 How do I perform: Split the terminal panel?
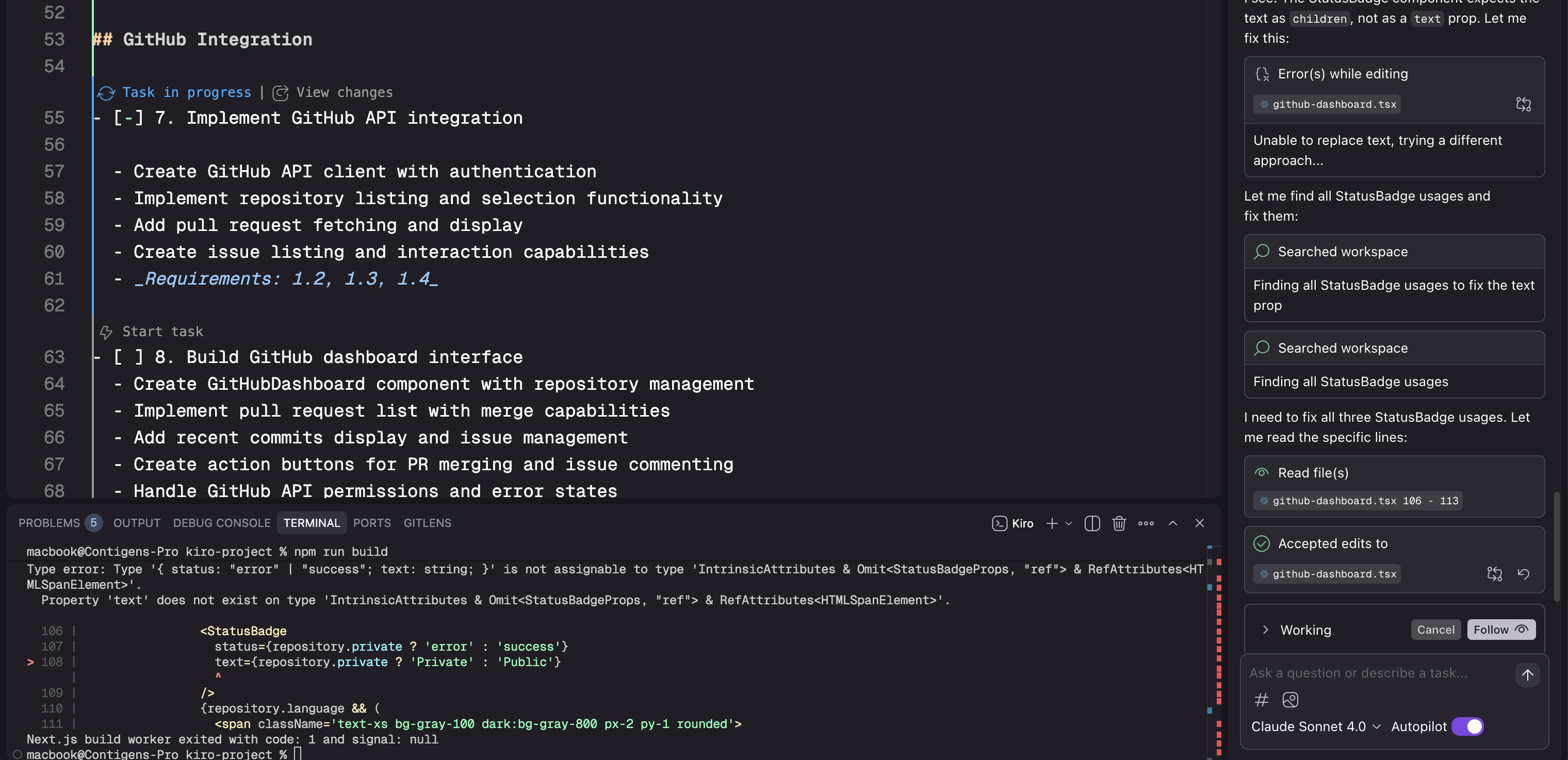point(1092,523)
